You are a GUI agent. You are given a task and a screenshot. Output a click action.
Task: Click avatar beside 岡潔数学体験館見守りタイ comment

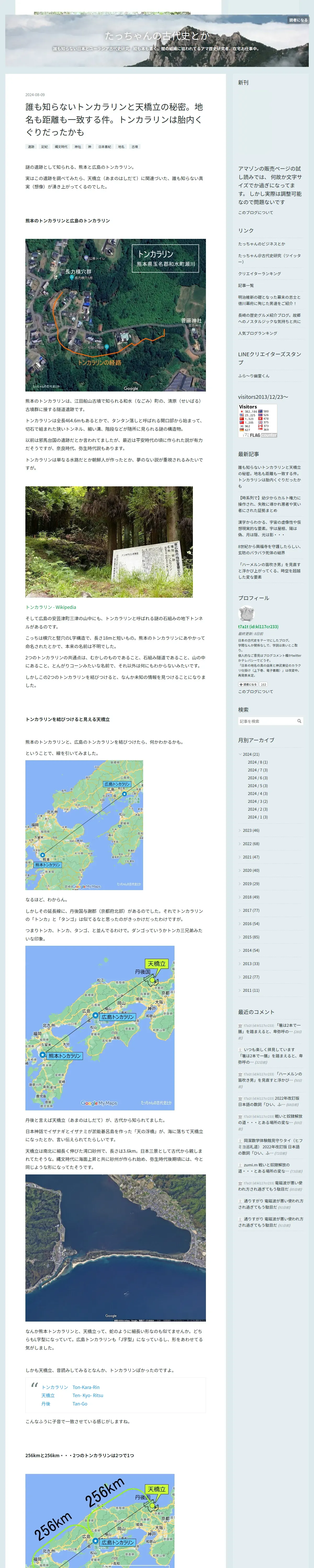240,1141
